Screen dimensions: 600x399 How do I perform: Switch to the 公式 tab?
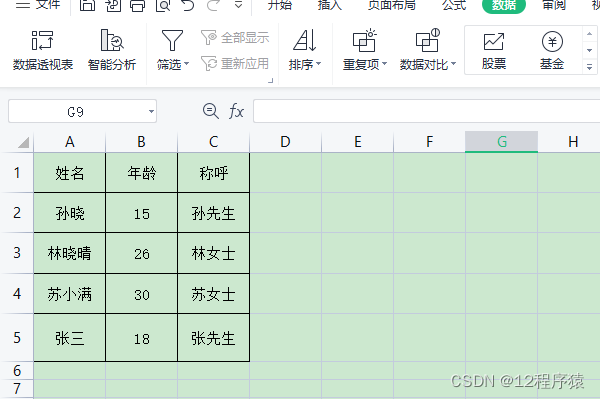coord(454,5)
